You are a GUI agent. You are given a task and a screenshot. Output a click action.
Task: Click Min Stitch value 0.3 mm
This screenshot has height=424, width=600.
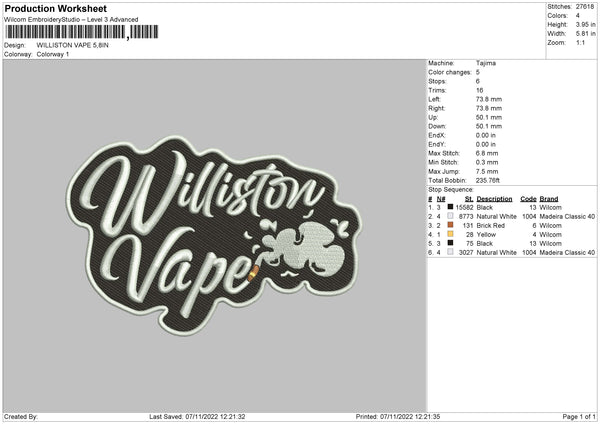(487, 162)
